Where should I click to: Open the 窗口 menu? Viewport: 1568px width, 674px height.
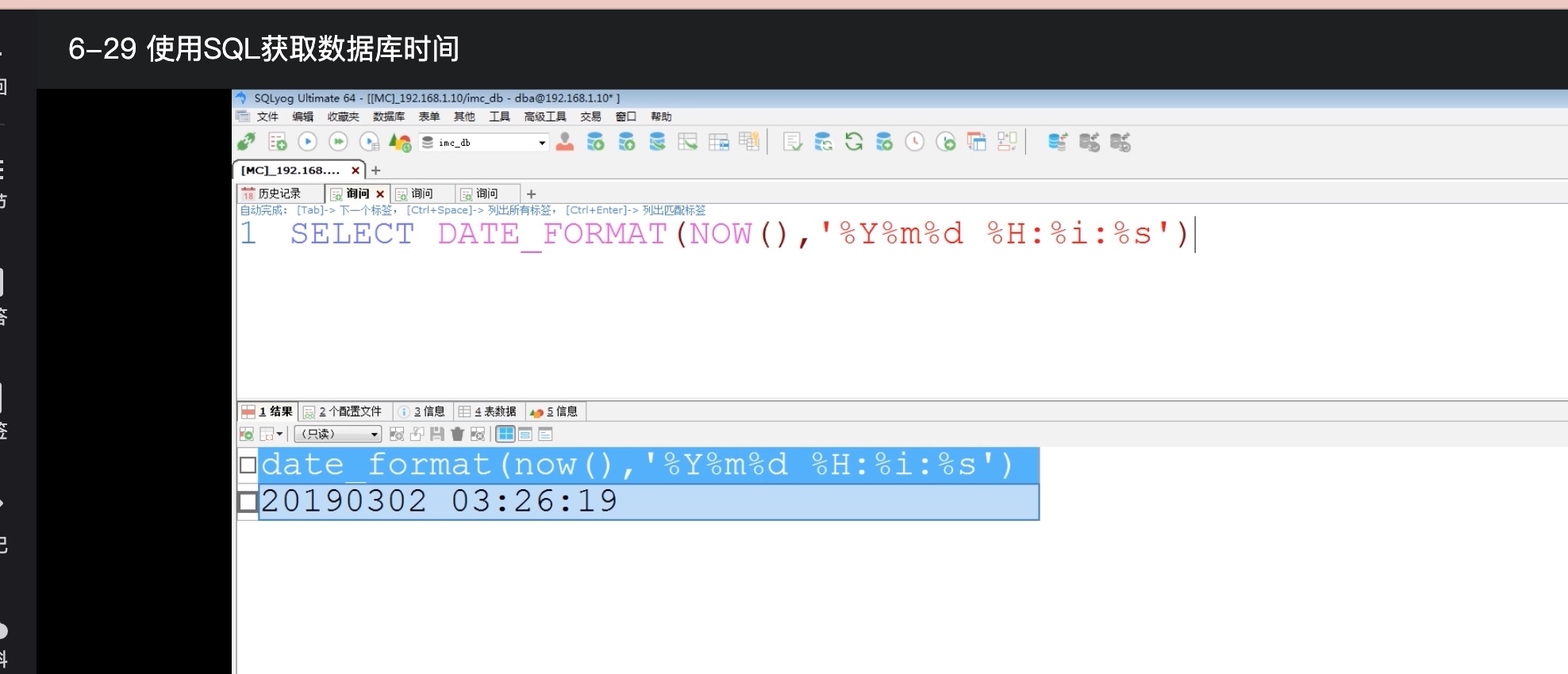click(x=626, y=117)
